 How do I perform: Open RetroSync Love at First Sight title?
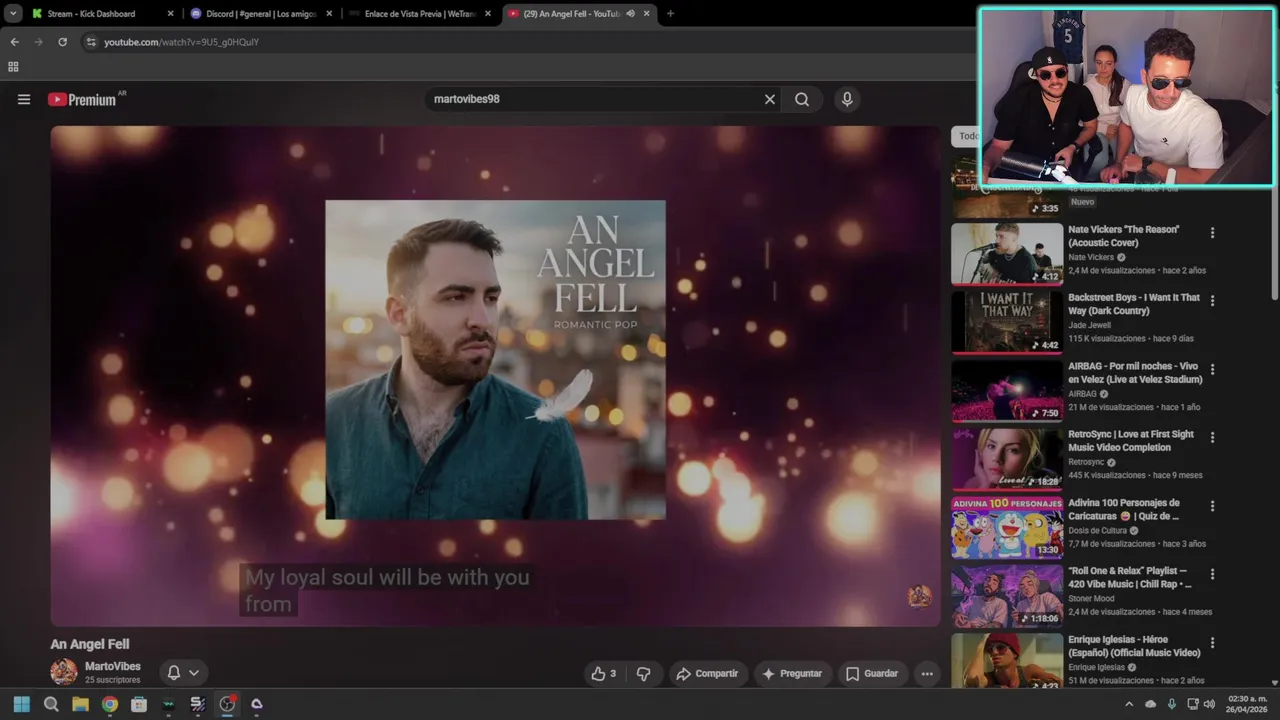[x=1131, y=441]
